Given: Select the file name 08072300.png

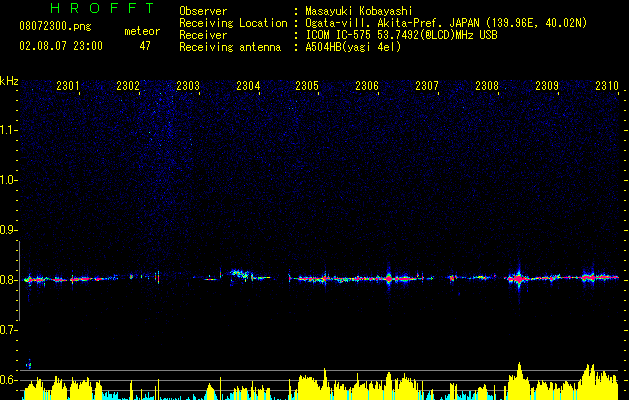Looking at the screenshot, I should click(55, 27).
